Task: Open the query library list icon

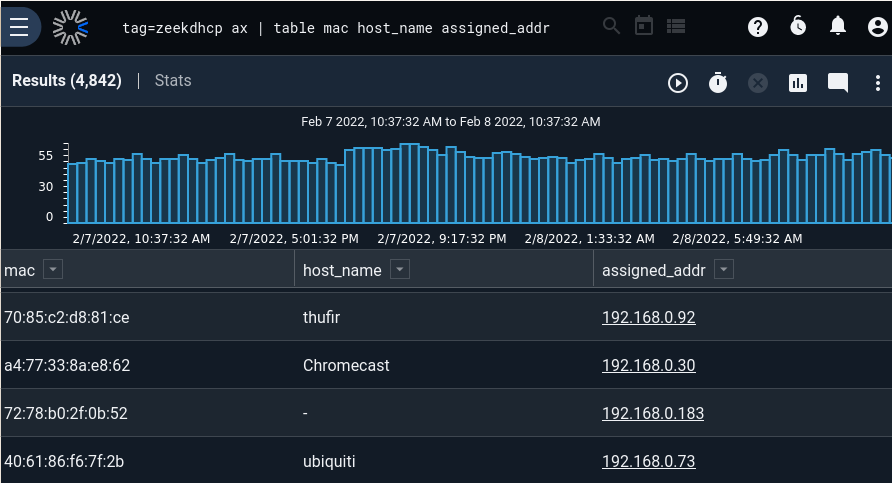Action: click(676, 26)
